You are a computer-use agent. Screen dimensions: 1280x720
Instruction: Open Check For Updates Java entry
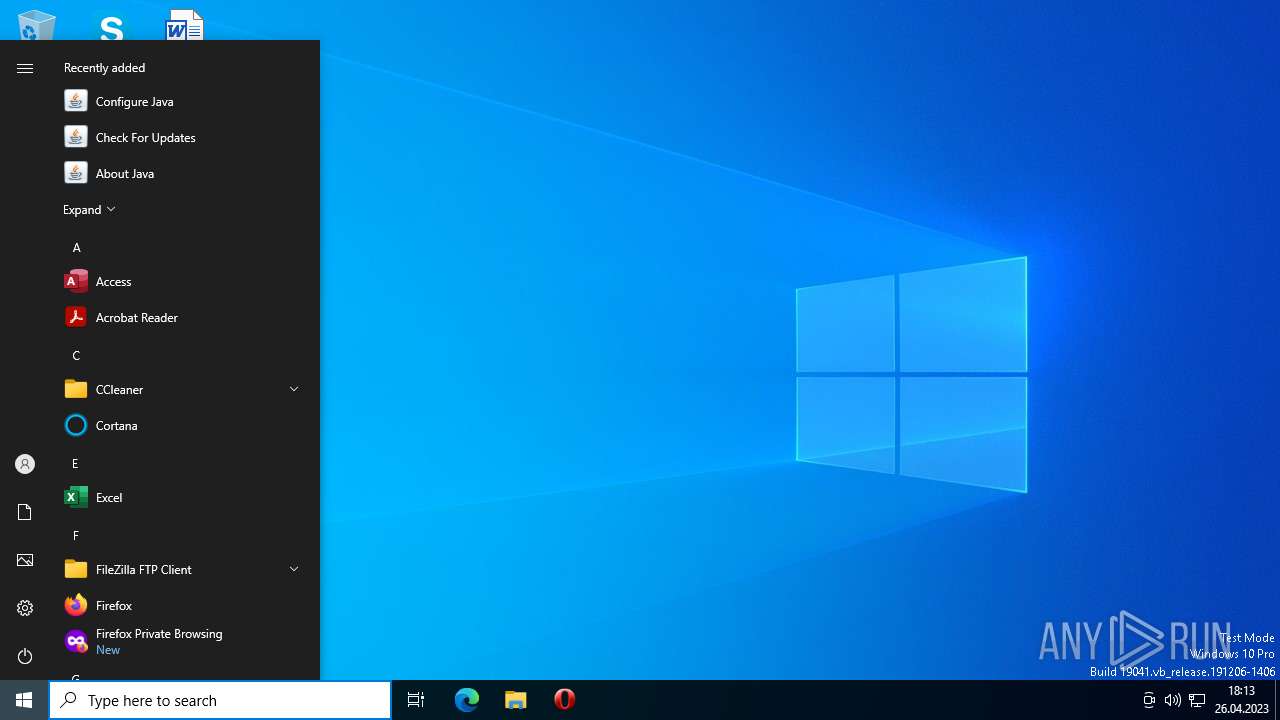point(184,137)
